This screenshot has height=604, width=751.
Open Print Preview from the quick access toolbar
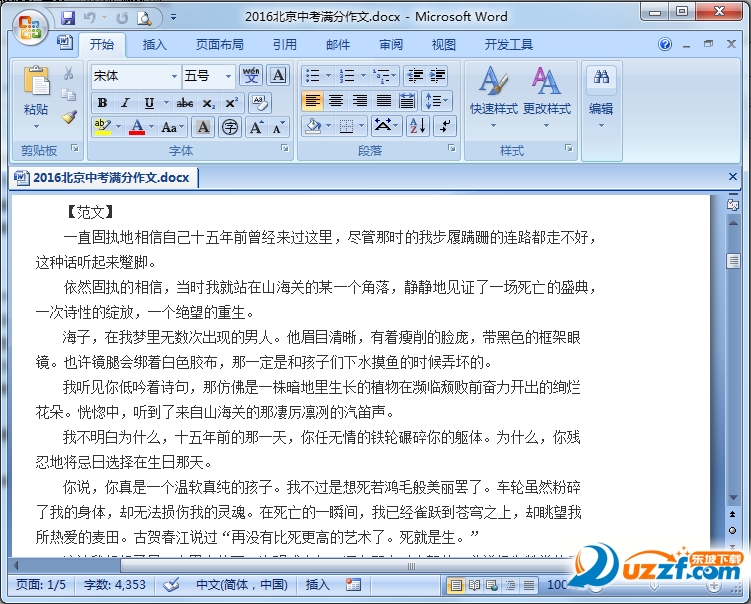[144, 18]
